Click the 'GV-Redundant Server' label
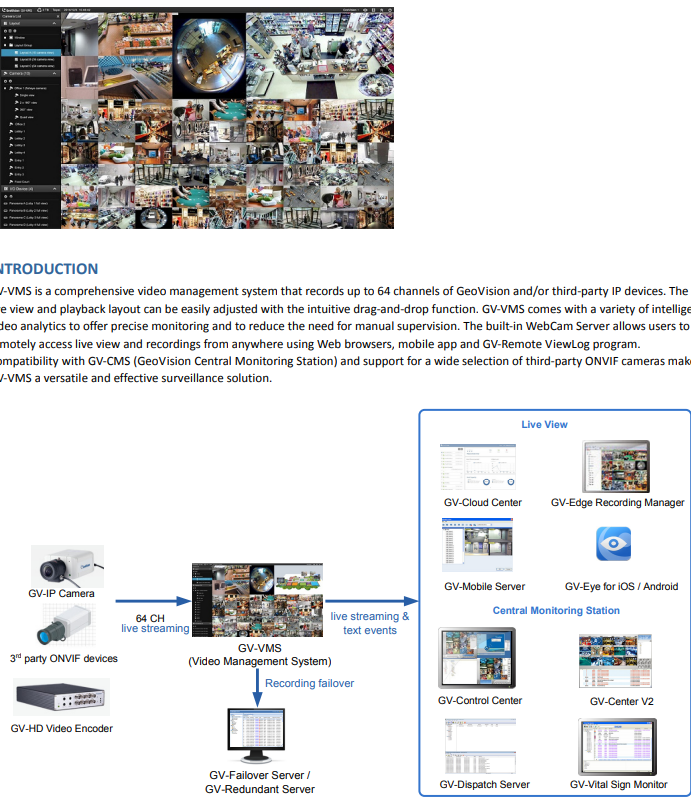This screenshot has width=691, height=799. tap(259, 789)
